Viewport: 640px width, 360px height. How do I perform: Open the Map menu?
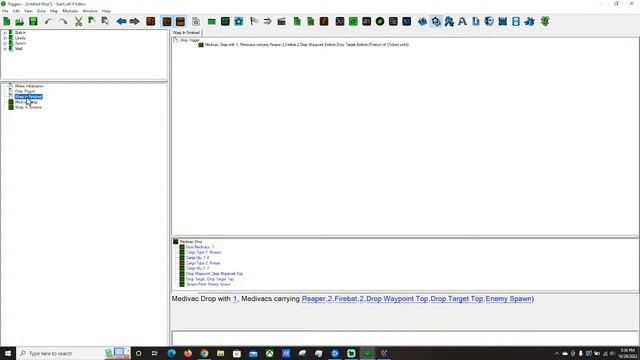tap(54, 11)
